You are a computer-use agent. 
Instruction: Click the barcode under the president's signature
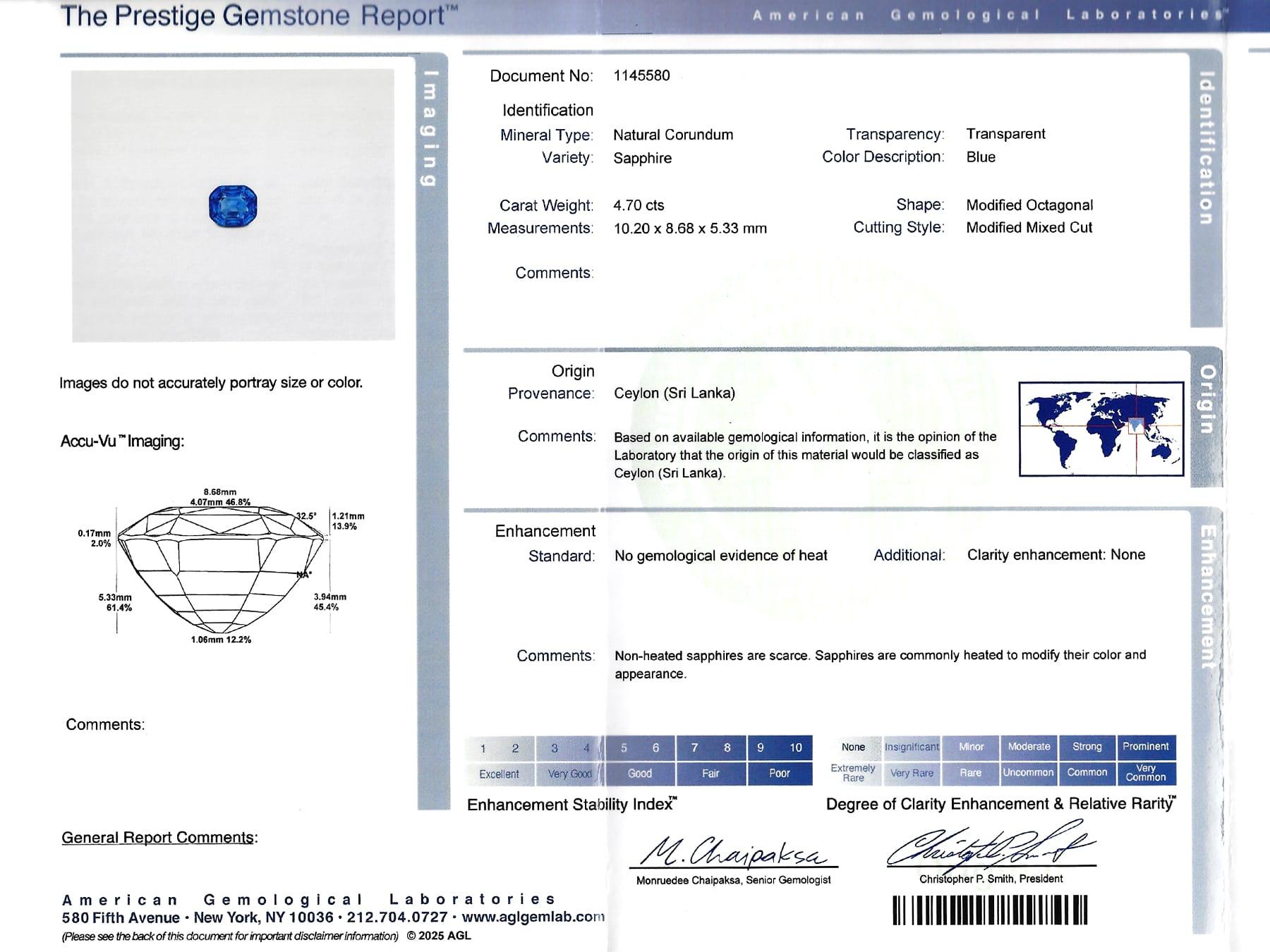(990, 910)
